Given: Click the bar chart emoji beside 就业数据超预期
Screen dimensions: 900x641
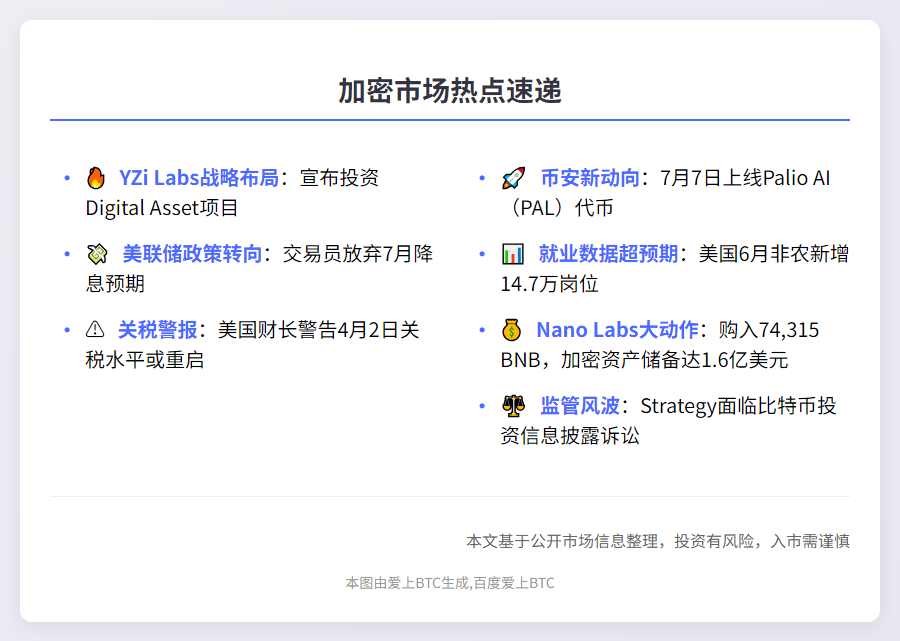Looking at the screenshot, I should click(x=513, y=254).
